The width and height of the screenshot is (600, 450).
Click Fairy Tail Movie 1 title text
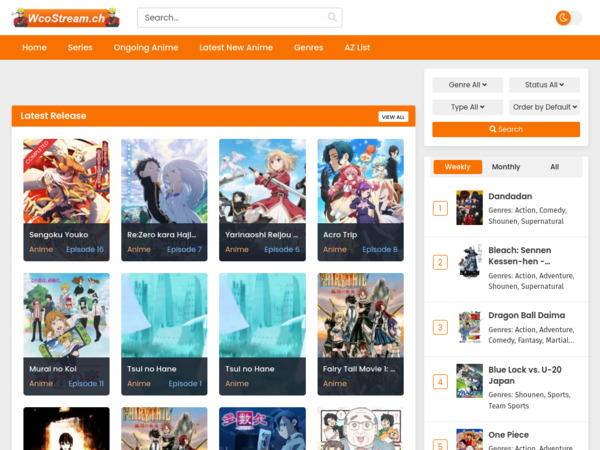pyautogui.click(x=359, y=369)
